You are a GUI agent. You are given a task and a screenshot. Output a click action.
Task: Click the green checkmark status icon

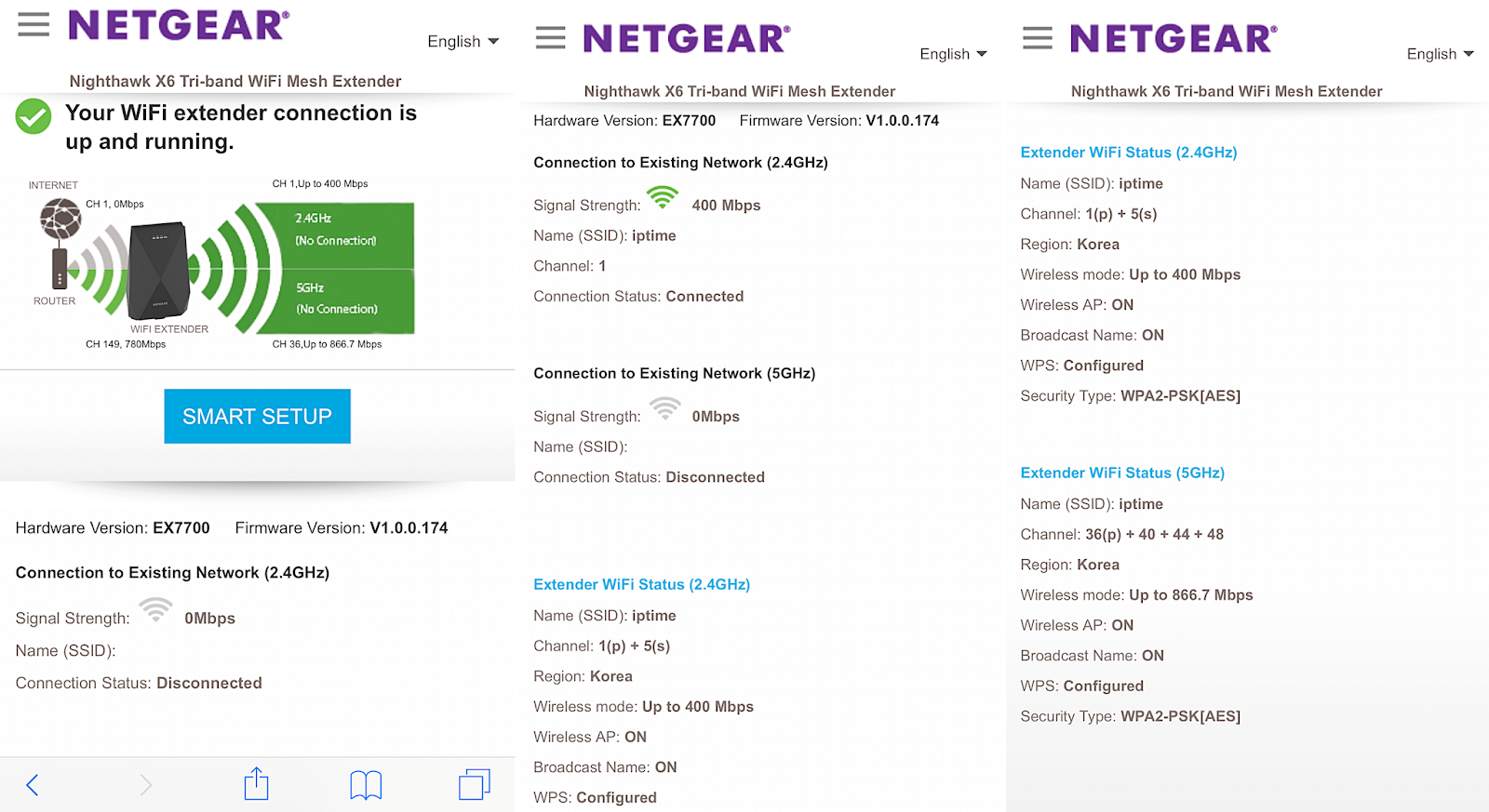pyautogui.click(x=34, y=116)
